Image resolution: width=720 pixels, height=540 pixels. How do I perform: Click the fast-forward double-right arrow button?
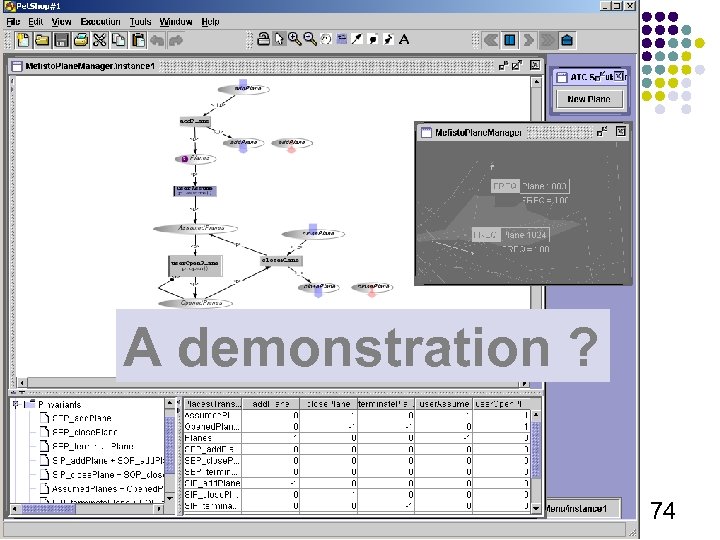pos(547,40)
